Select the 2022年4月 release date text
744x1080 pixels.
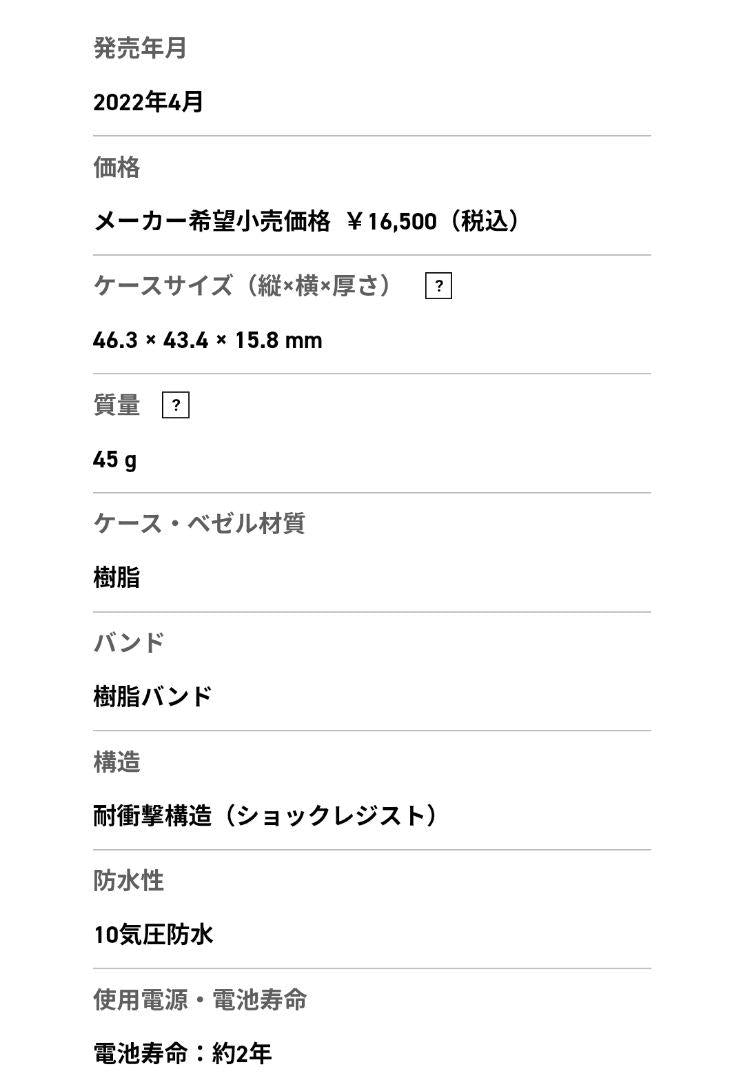point(148,102)
